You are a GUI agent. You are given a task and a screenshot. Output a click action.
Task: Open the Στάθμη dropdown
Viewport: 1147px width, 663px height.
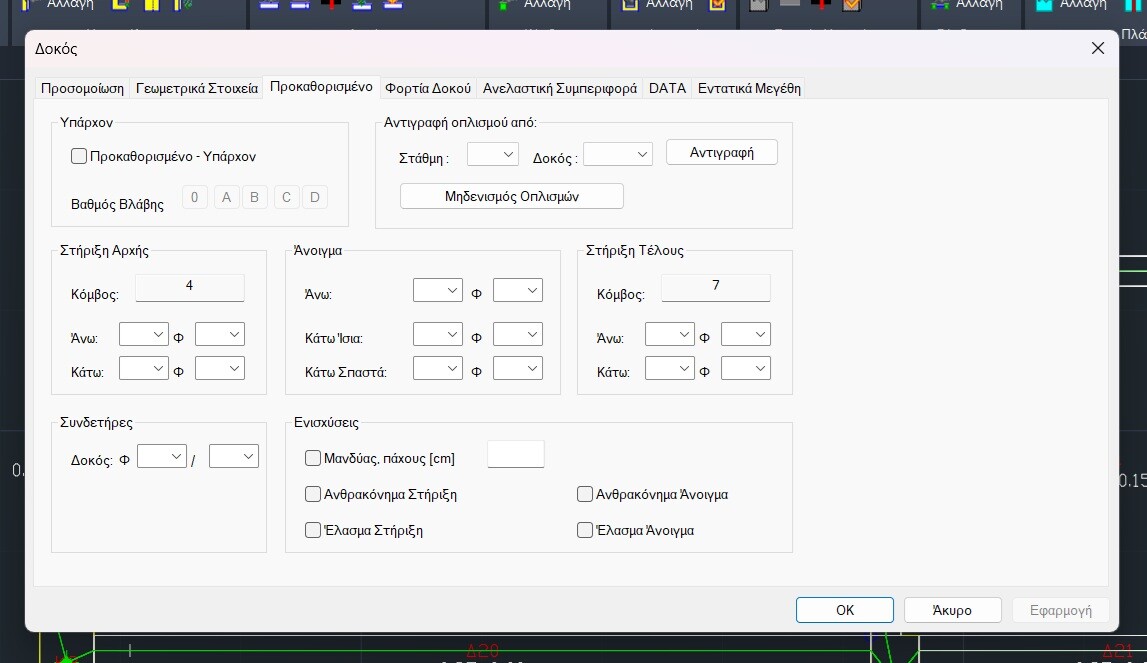(493, 154)
